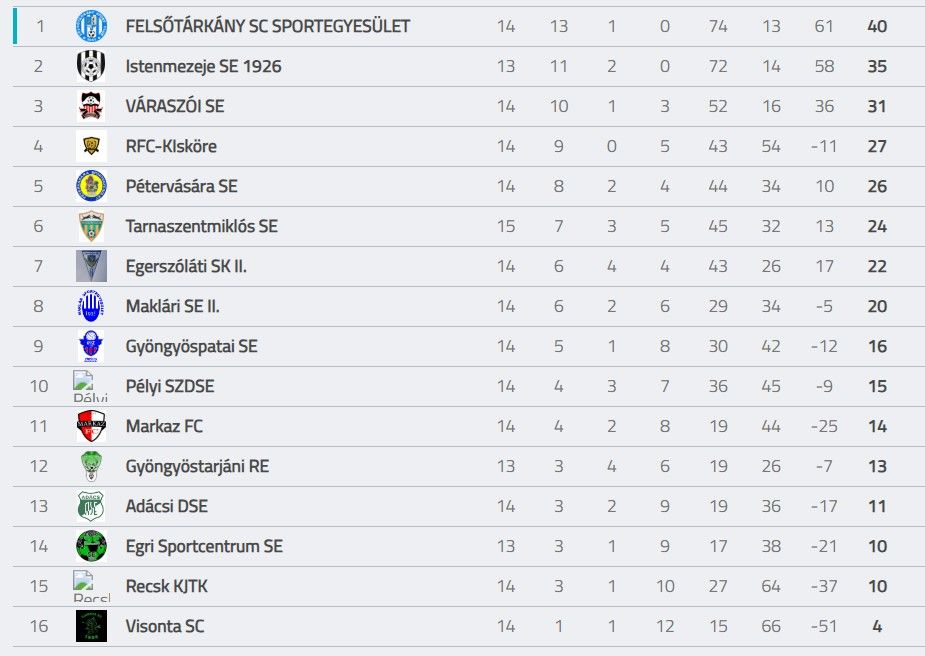Screen dimensions: 925x656
Task: Click the Egri Sportcentrum SE green ball logo
Action: point(91,546)
